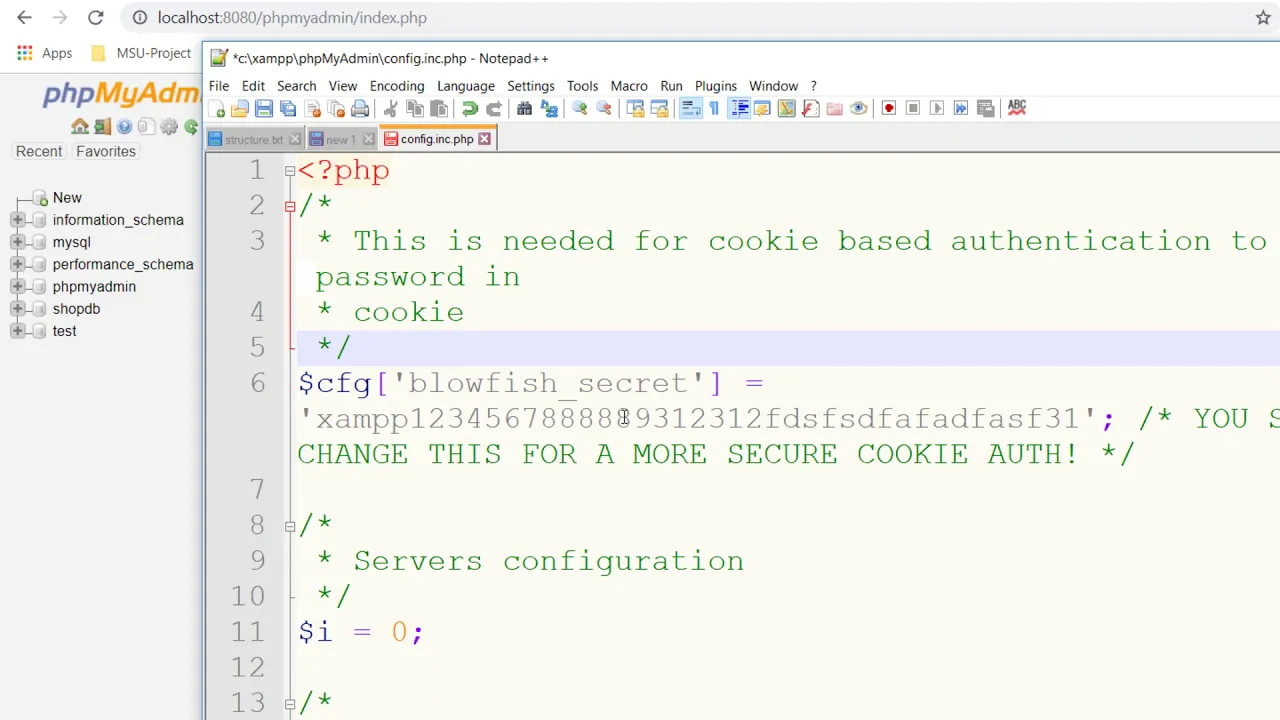Click the phpMyAdmin Home icon
Image resolution: width=1280 pixels, height=720 pixels.
pos(80,126)
